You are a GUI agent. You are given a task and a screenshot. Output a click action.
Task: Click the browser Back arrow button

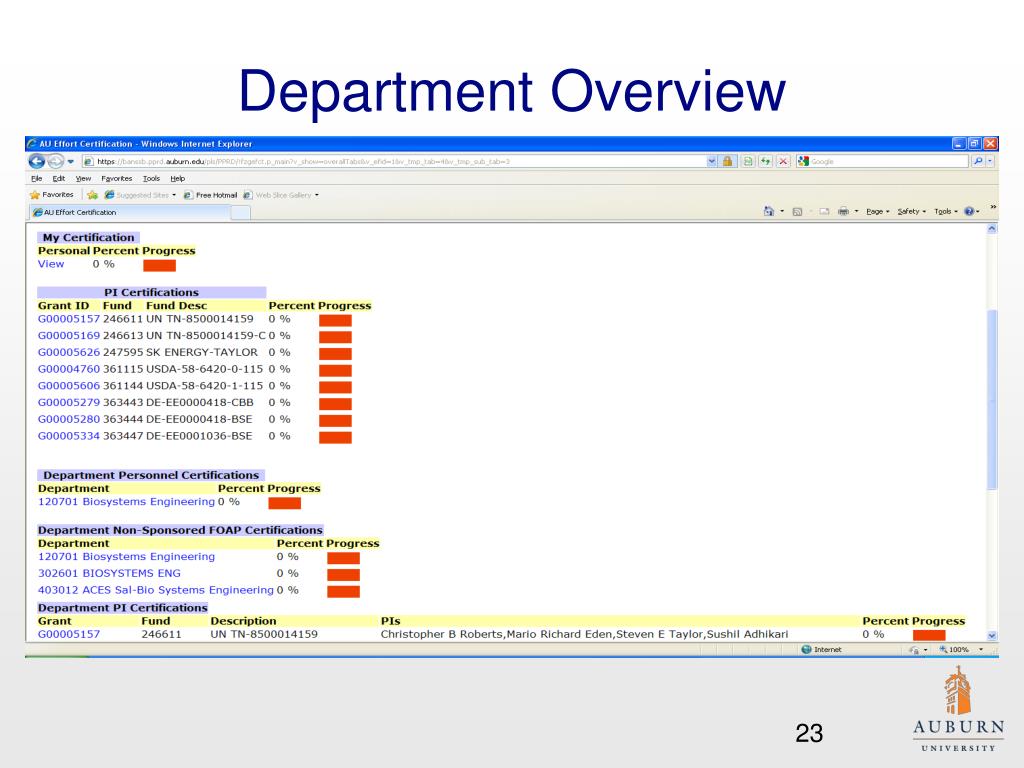pos(37,161)
